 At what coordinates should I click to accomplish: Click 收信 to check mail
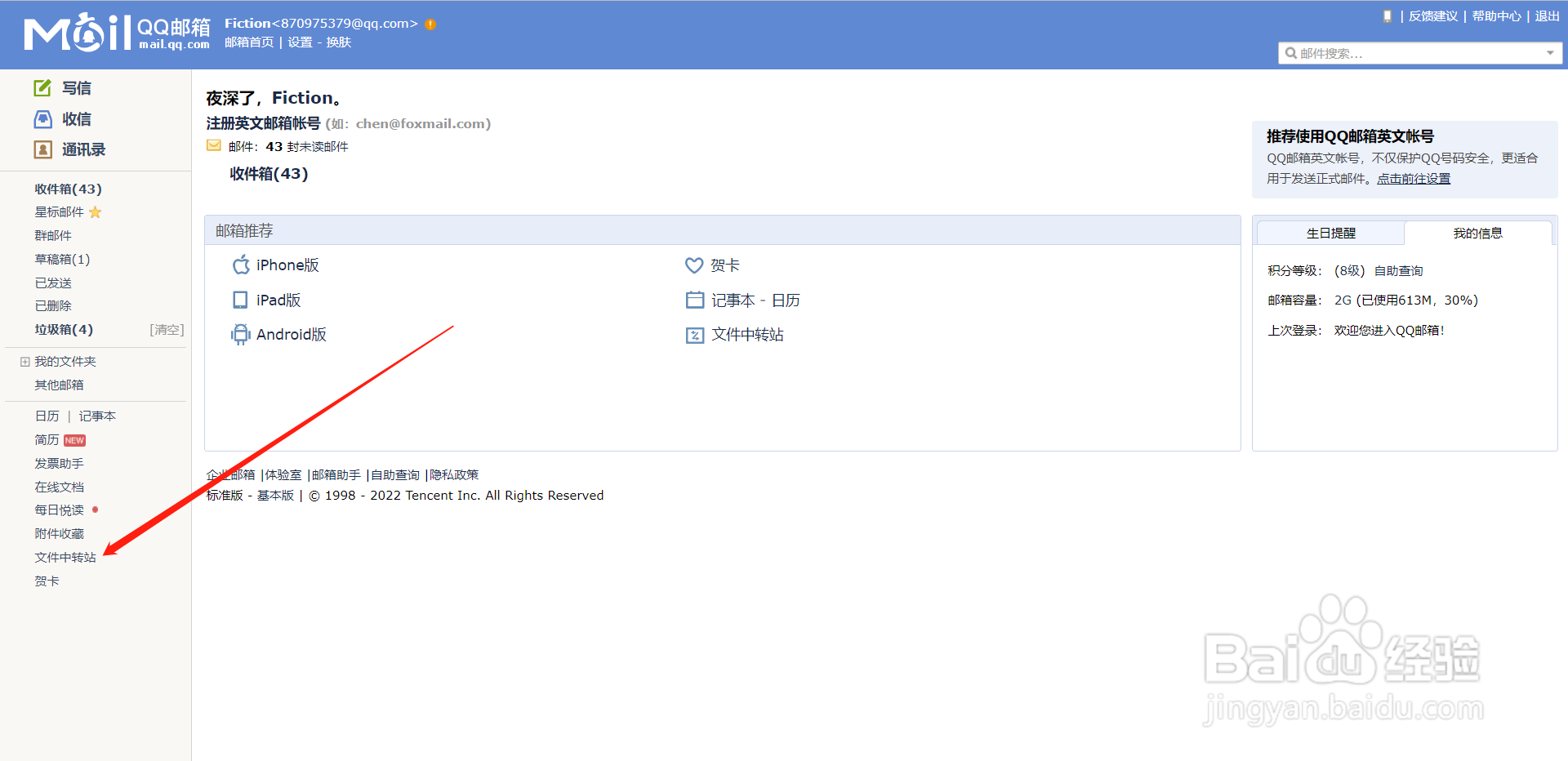click(x=77, y=119)
